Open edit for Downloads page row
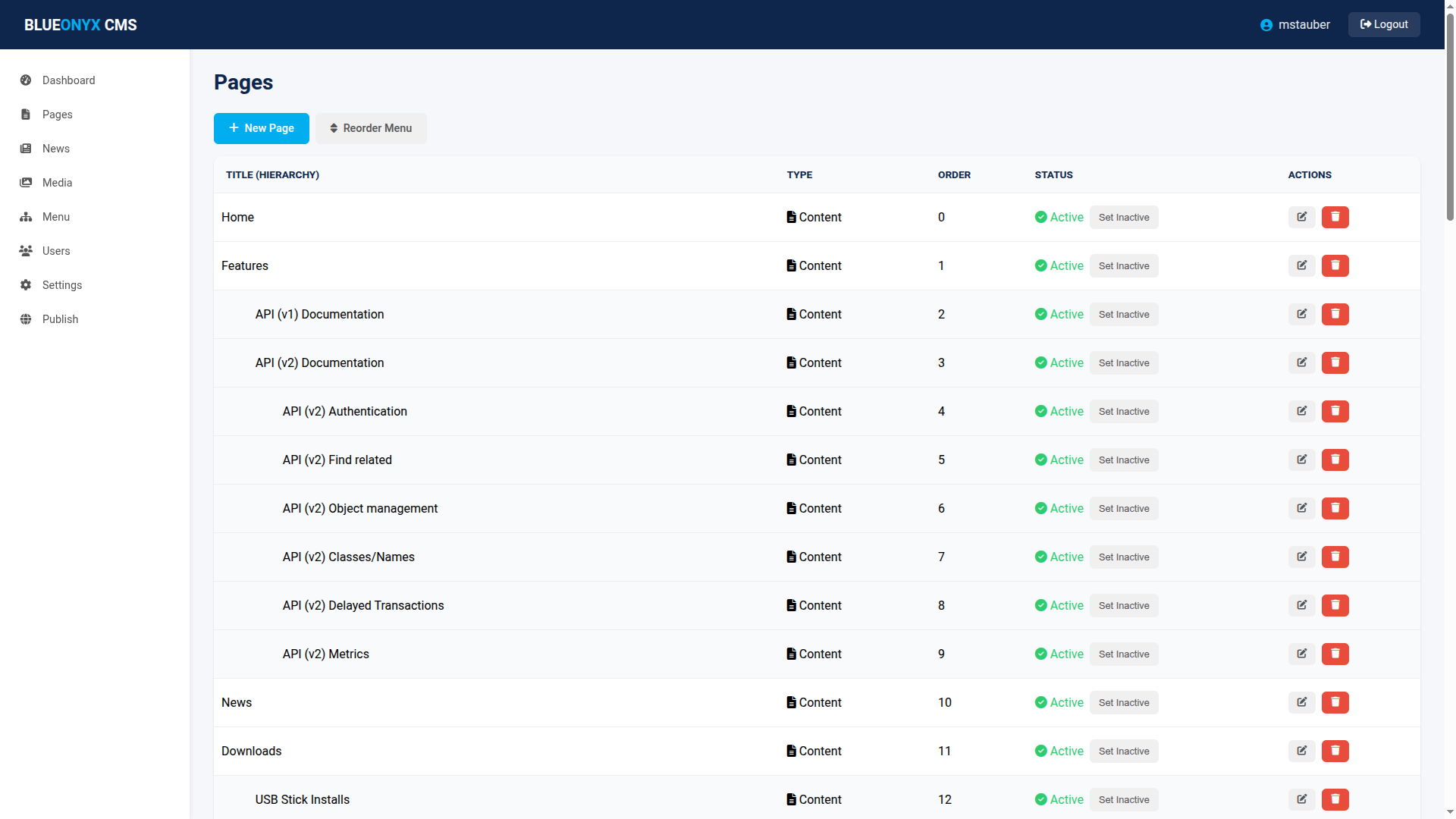 pyautogui.click(x=1301, y=751)
